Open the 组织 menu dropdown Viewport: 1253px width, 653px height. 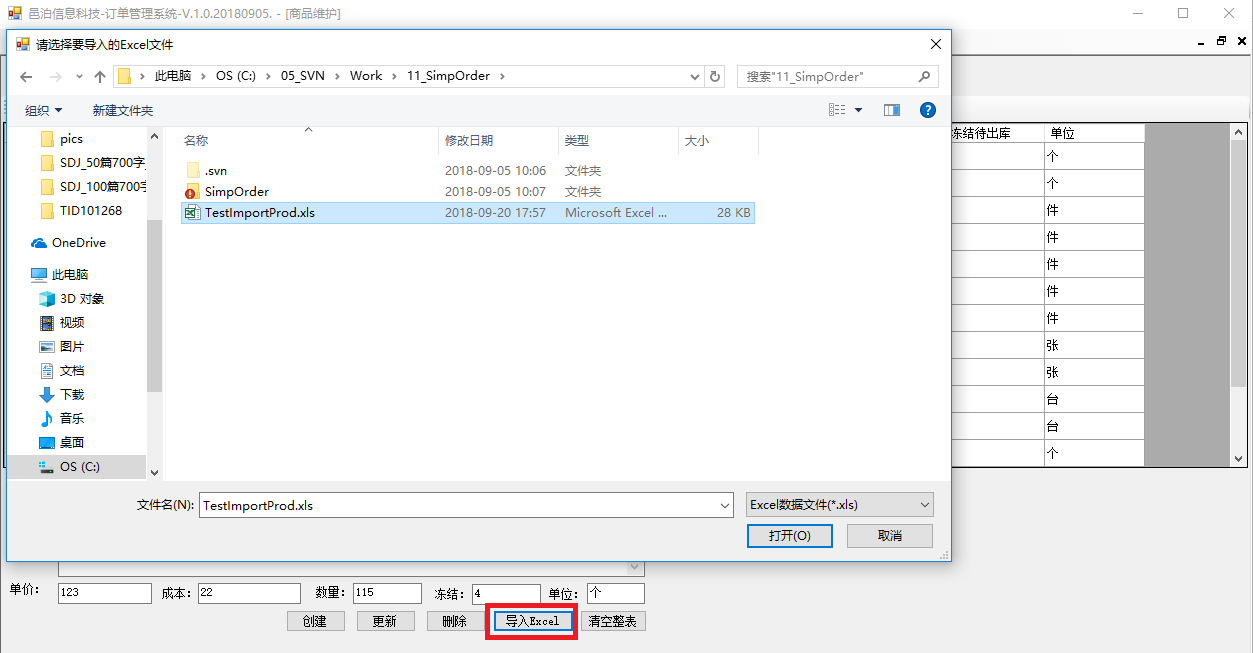43,110
